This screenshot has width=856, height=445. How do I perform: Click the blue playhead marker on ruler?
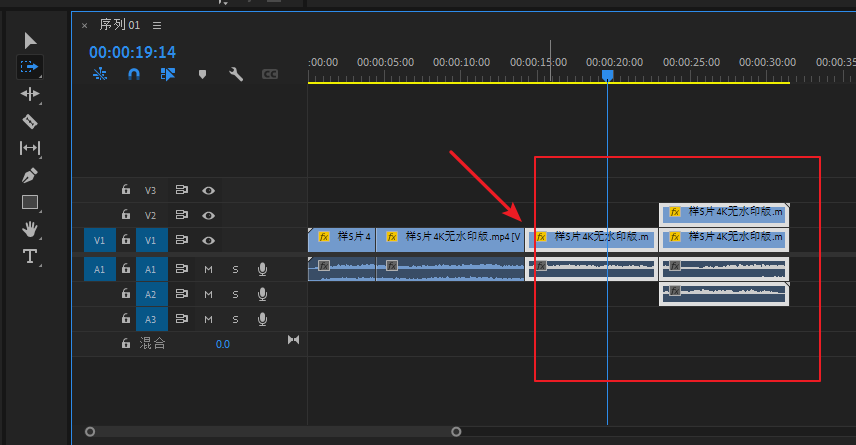tap(607, 75)
